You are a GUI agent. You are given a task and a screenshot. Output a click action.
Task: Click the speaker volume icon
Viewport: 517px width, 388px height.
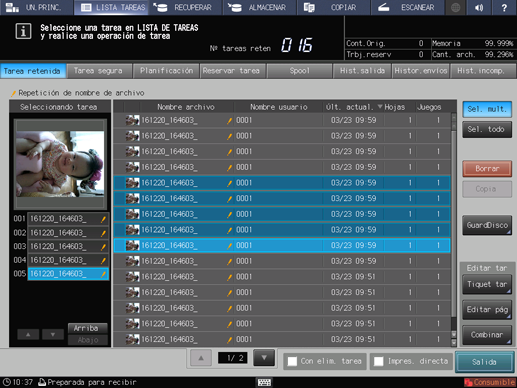coord(479,7)
